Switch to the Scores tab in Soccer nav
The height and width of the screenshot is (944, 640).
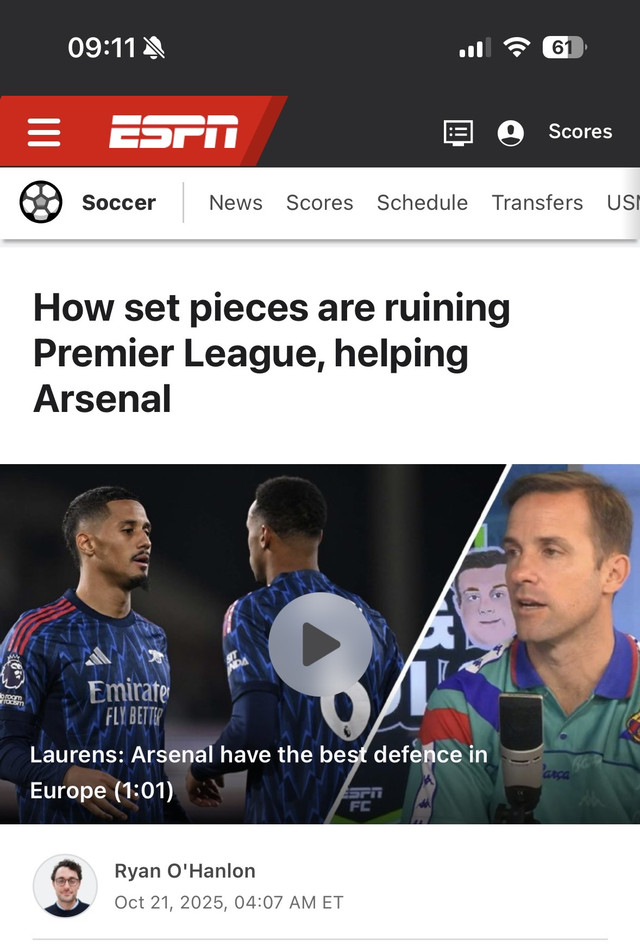tap(320, 202)
